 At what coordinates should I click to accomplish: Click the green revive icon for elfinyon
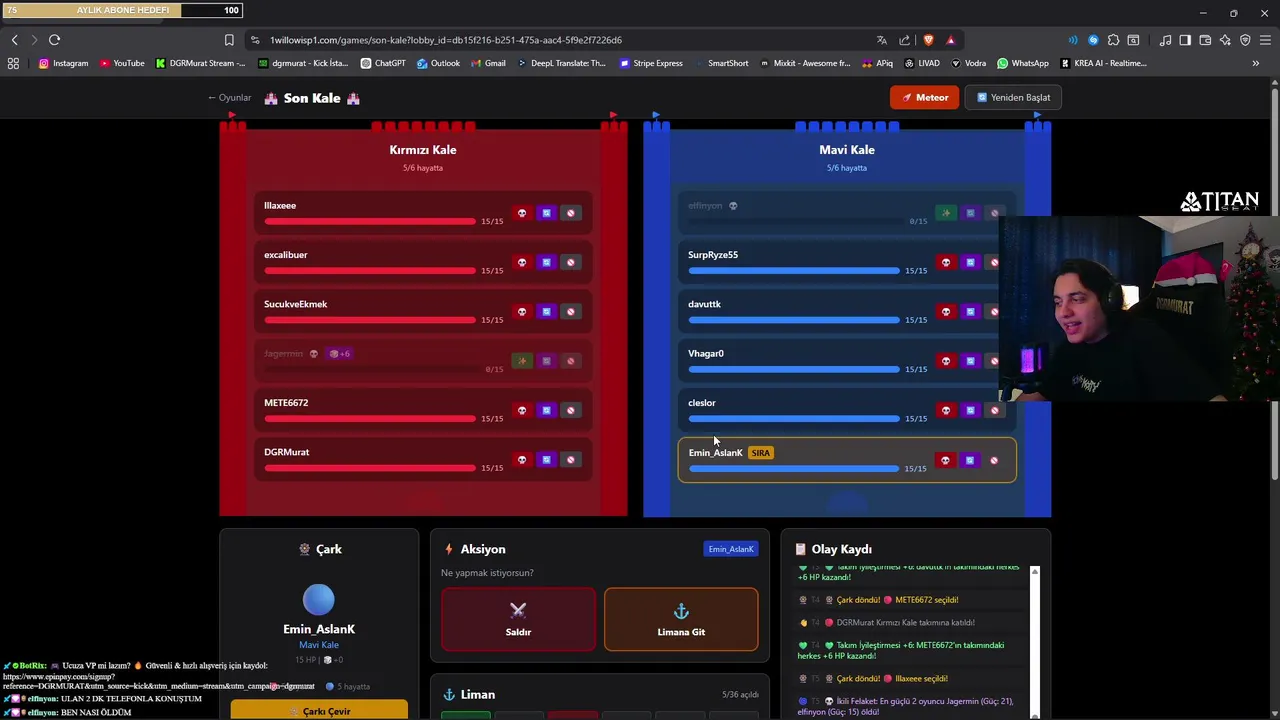click(x=945, y=213)
